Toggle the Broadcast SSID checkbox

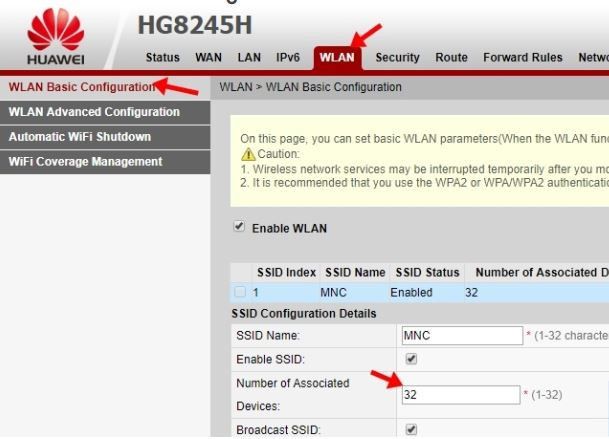click(411, 429)
